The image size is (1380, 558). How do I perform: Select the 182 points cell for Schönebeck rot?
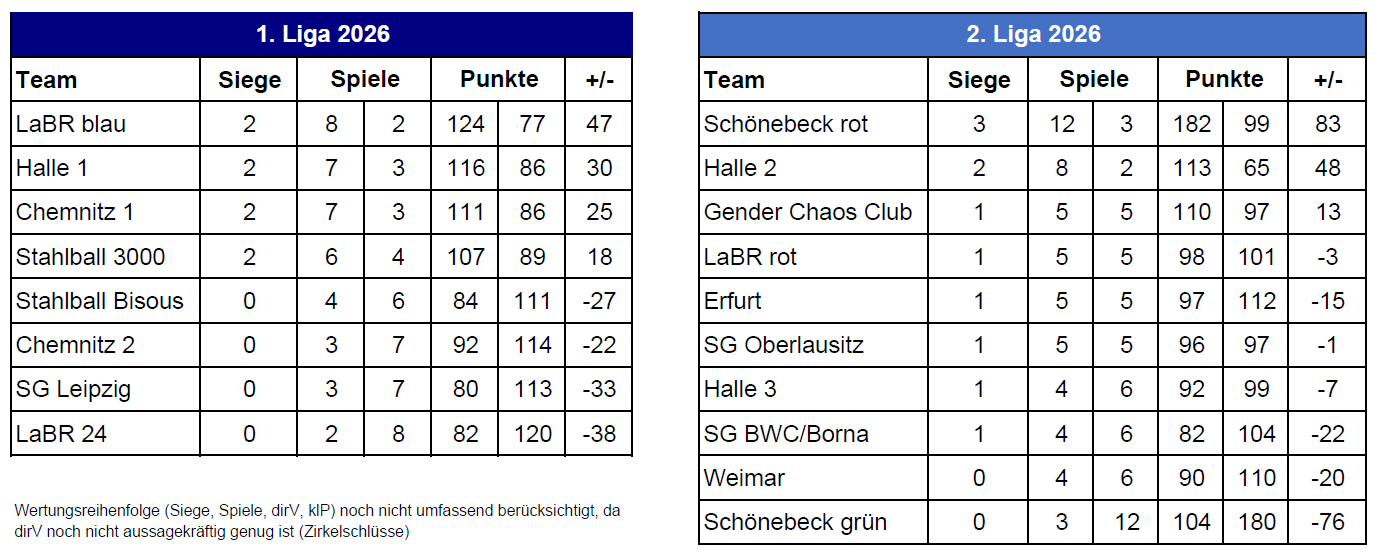pyautogui.click(x=1191, y=124)
